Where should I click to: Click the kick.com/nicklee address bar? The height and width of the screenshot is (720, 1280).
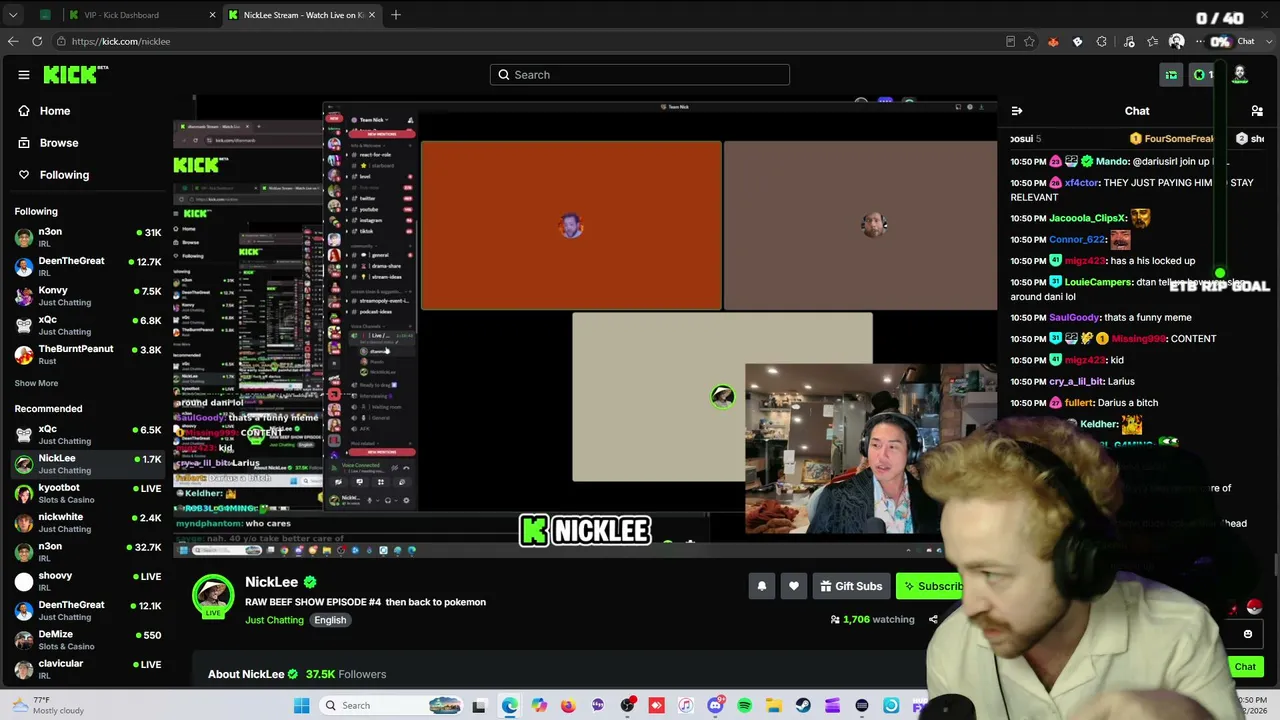[x=530, y=41]
